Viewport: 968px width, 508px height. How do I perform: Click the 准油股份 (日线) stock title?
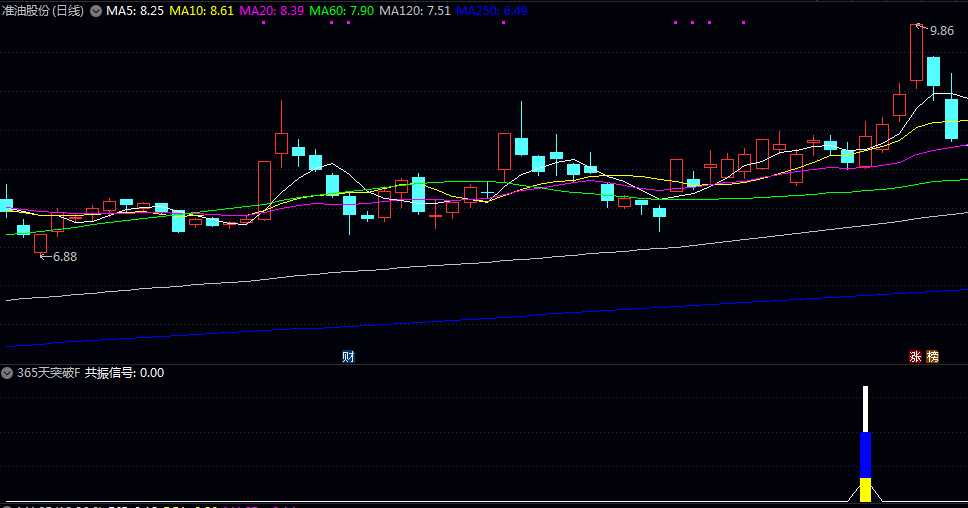(43, 11)
